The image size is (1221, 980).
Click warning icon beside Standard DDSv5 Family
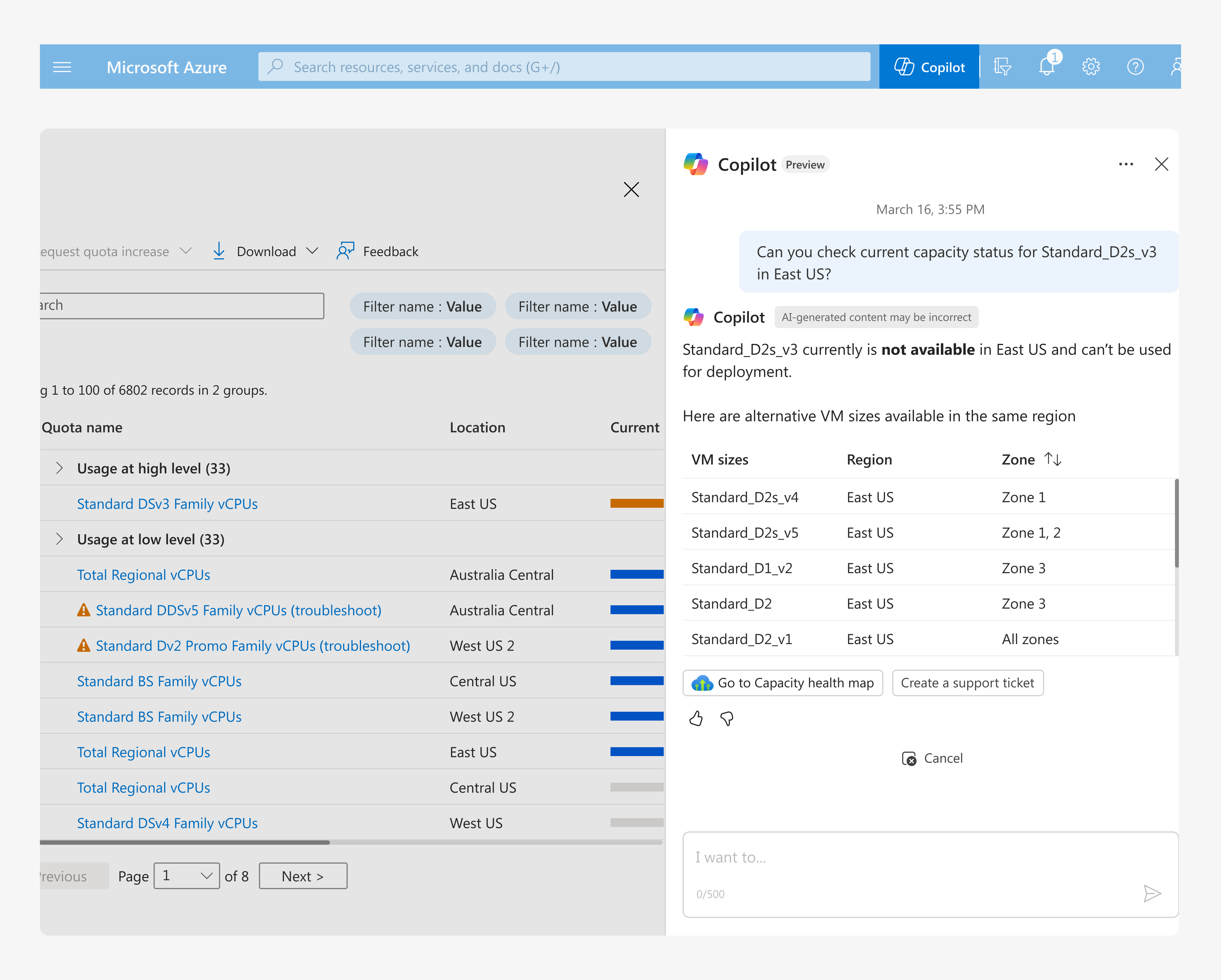[x=83, y=610]
